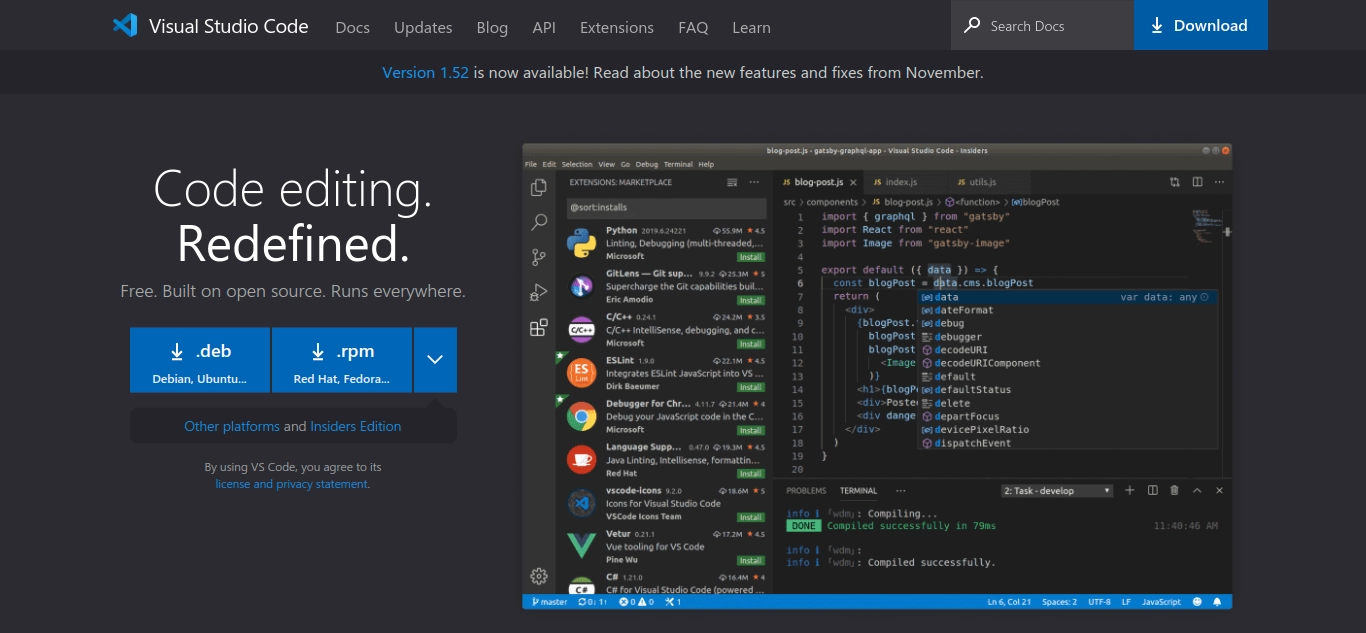
Task: Click the @sort:installs extensions search box
Action: [665, 207]
